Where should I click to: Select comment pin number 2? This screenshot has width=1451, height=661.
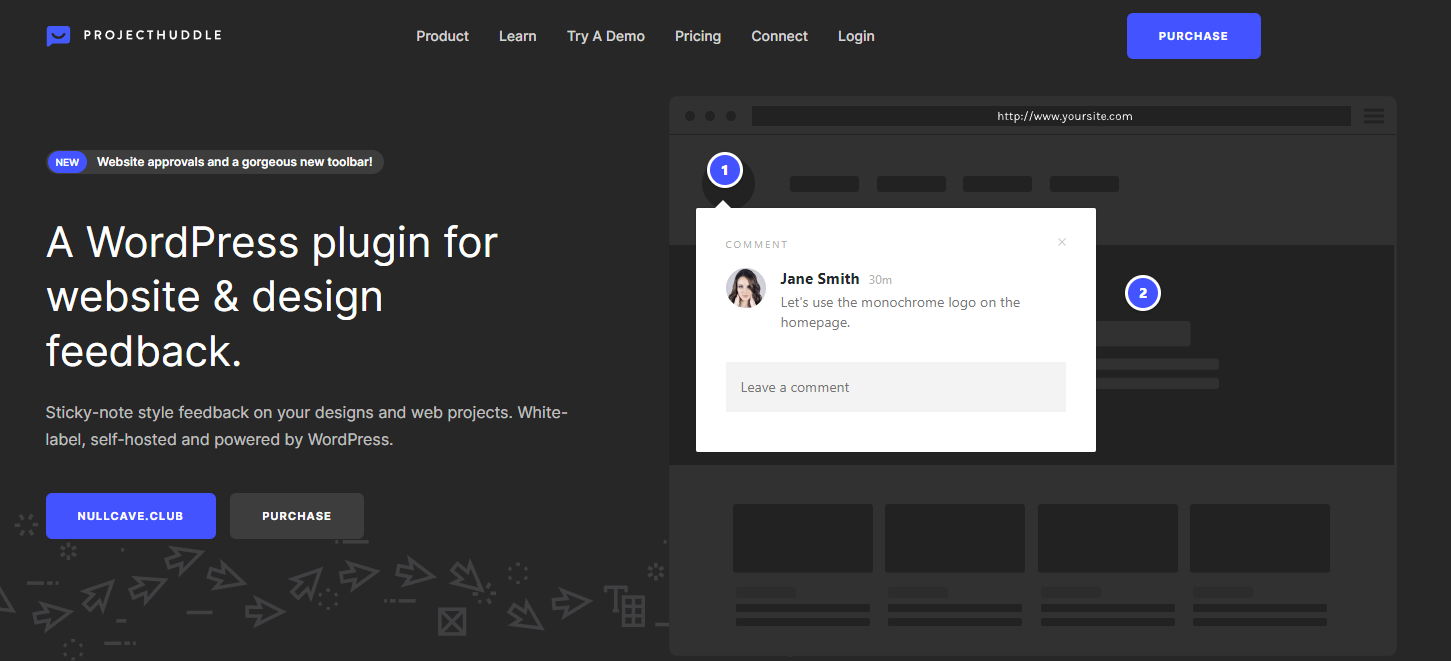[1142, 292]
